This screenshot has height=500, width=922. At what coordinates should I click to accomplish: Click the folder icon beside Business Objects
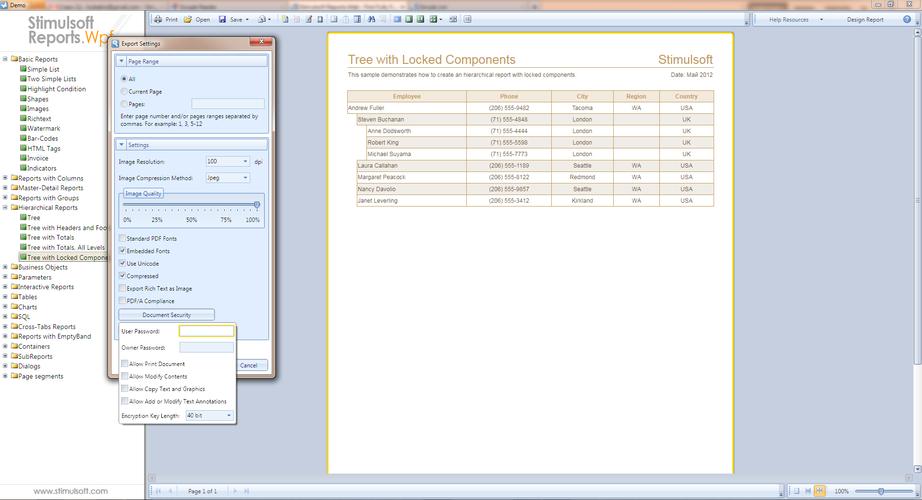click(15, 267)
